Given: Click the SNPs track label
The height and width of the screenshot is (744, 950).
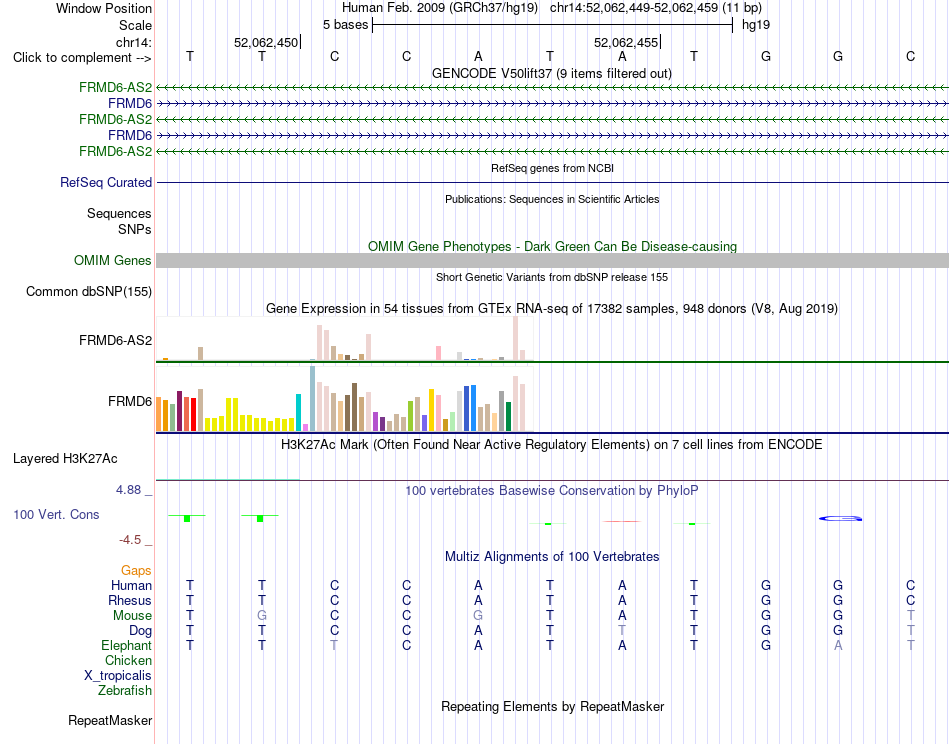Looking at the screenshot, I should click(135, 230).
